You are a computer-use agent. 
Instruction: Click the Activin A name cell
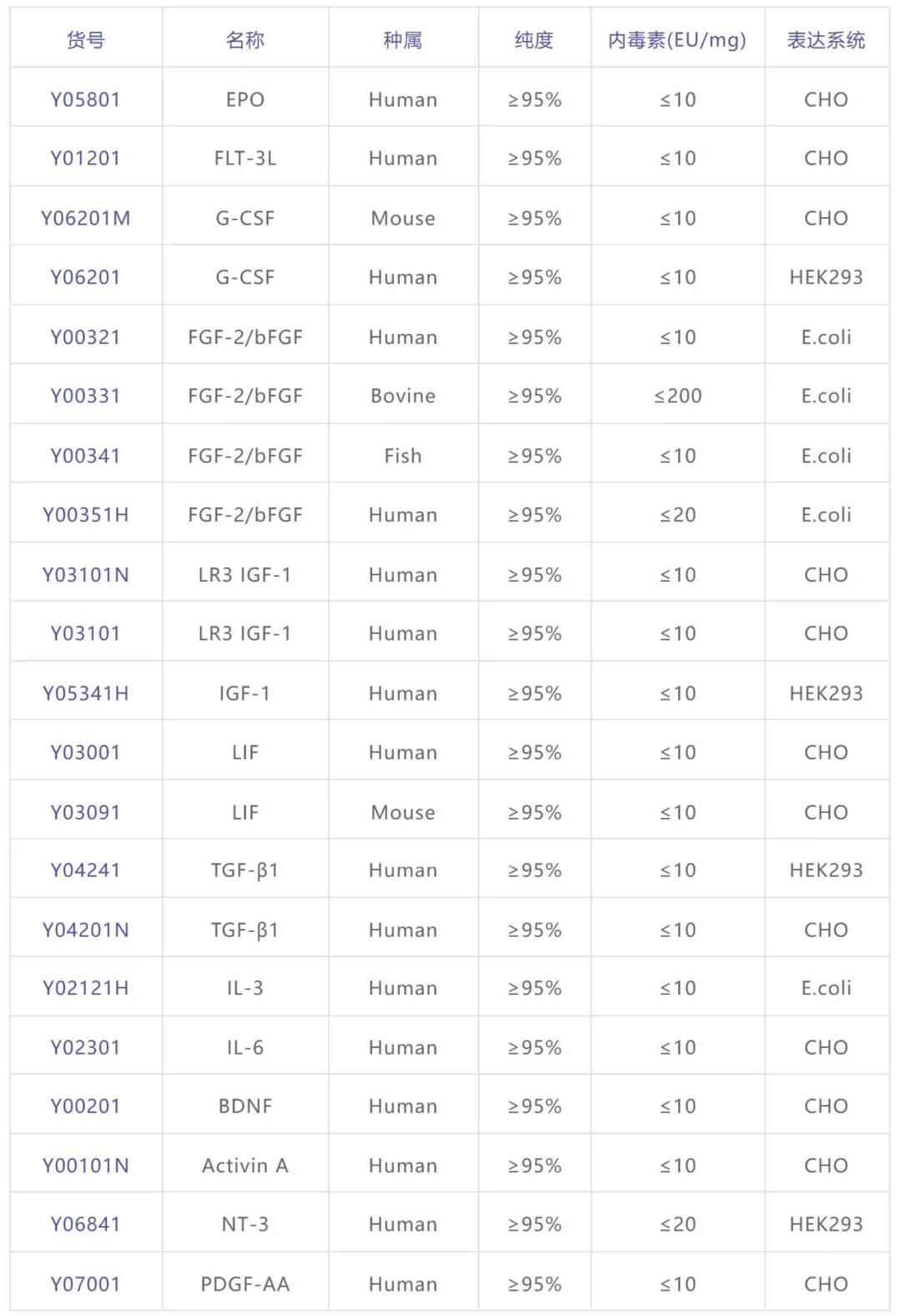point(245,1166)
